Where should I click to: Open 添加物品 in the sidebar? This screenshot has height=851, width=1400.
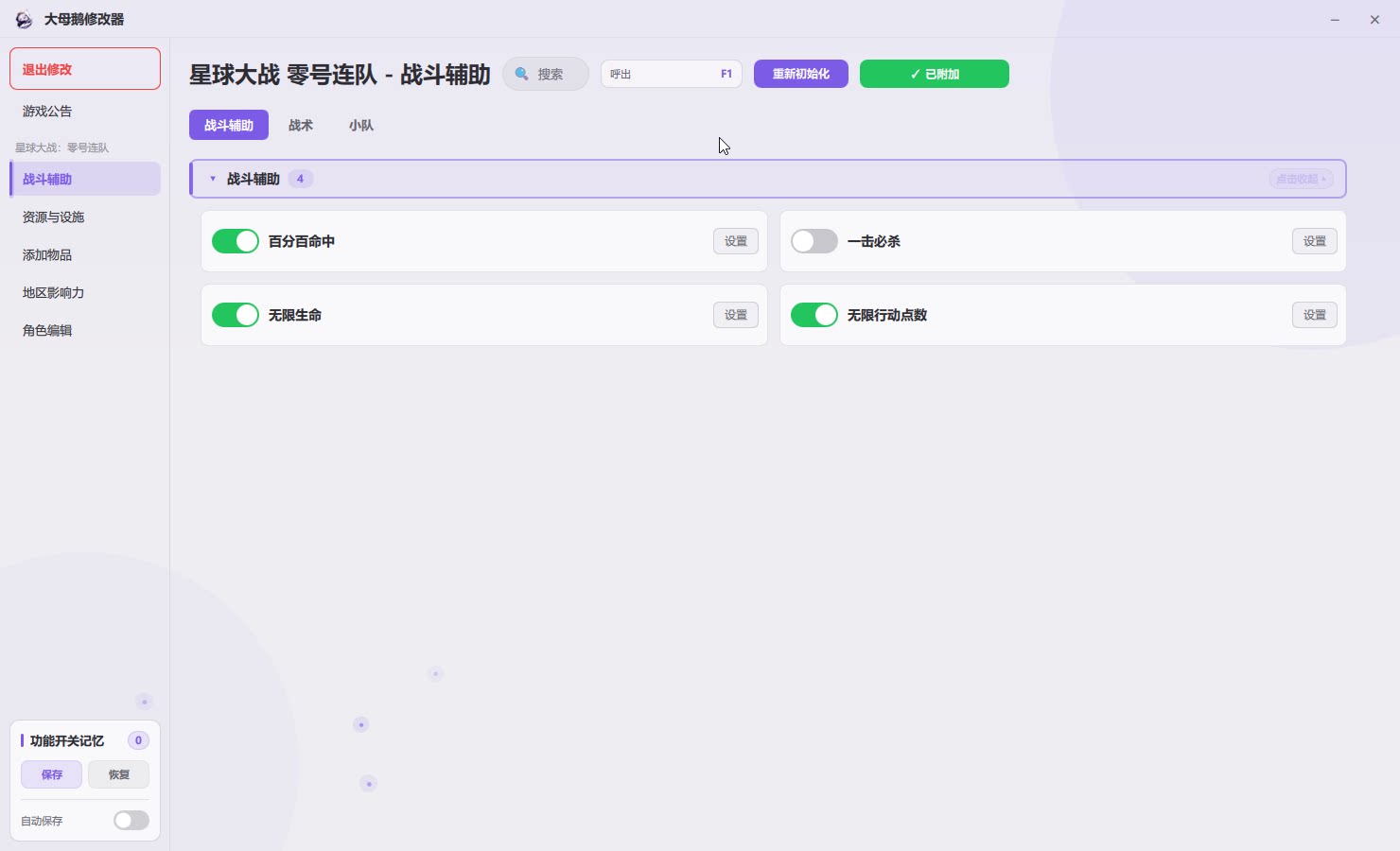click(85, 254)
